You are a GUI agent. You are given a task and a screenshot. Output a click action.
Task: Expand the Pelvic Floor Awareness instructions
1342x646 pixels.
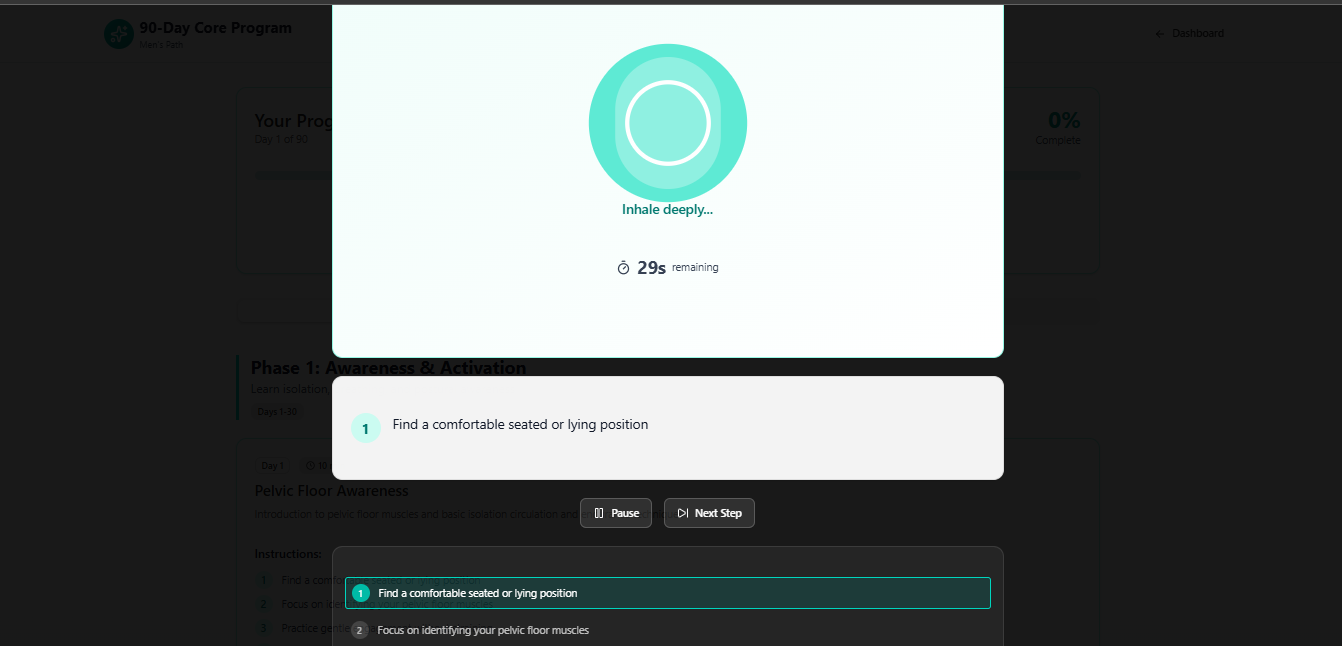pyautogui.click(x=330, y=490)
